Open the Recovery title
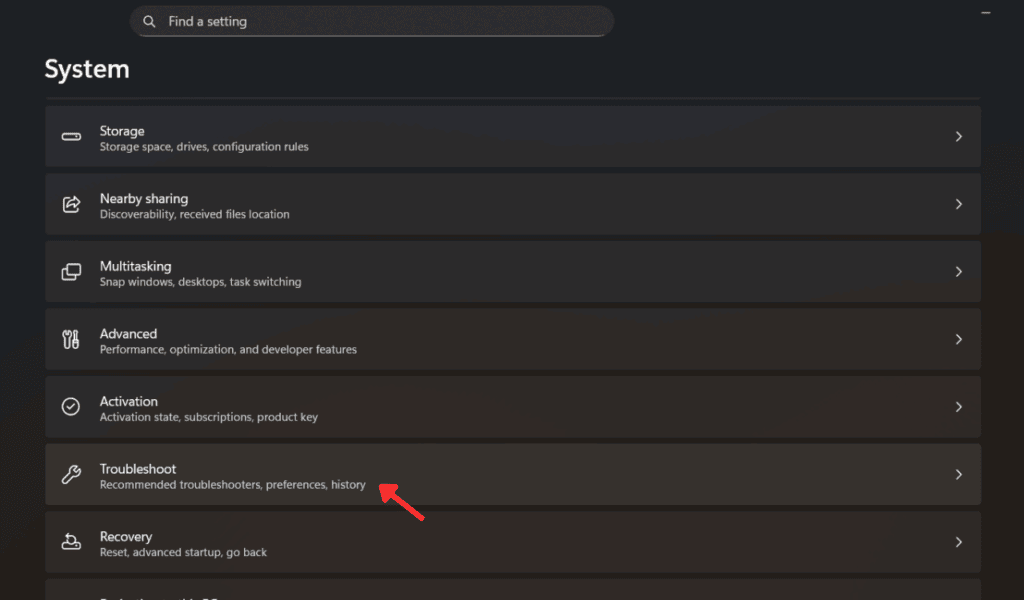Viewport: 1024px width, 600px height. click(125, 537)
